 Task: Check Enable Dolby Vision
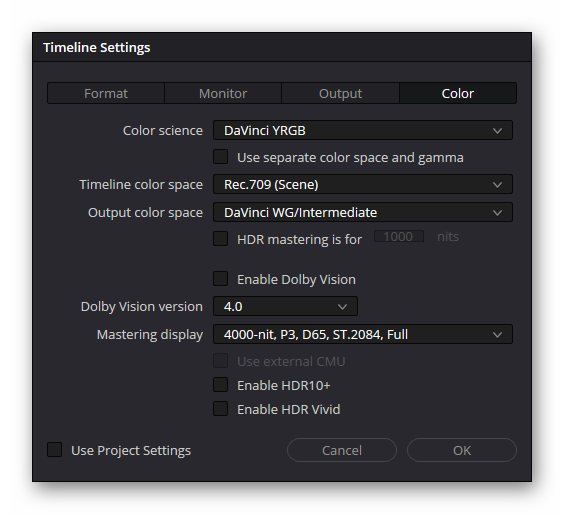220,279
